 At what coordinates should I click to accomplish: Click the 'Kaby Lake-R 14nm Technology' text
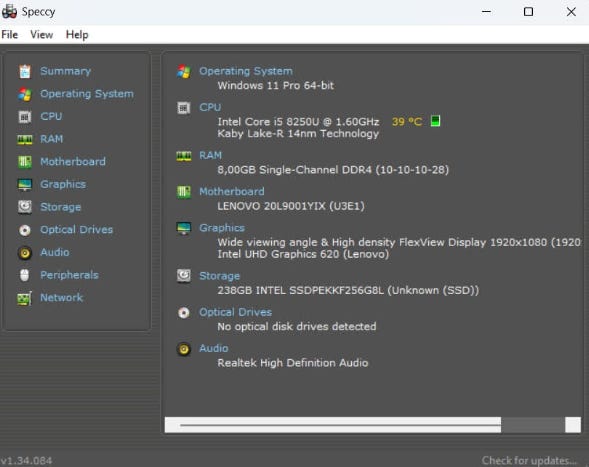(x=298, y=134)
